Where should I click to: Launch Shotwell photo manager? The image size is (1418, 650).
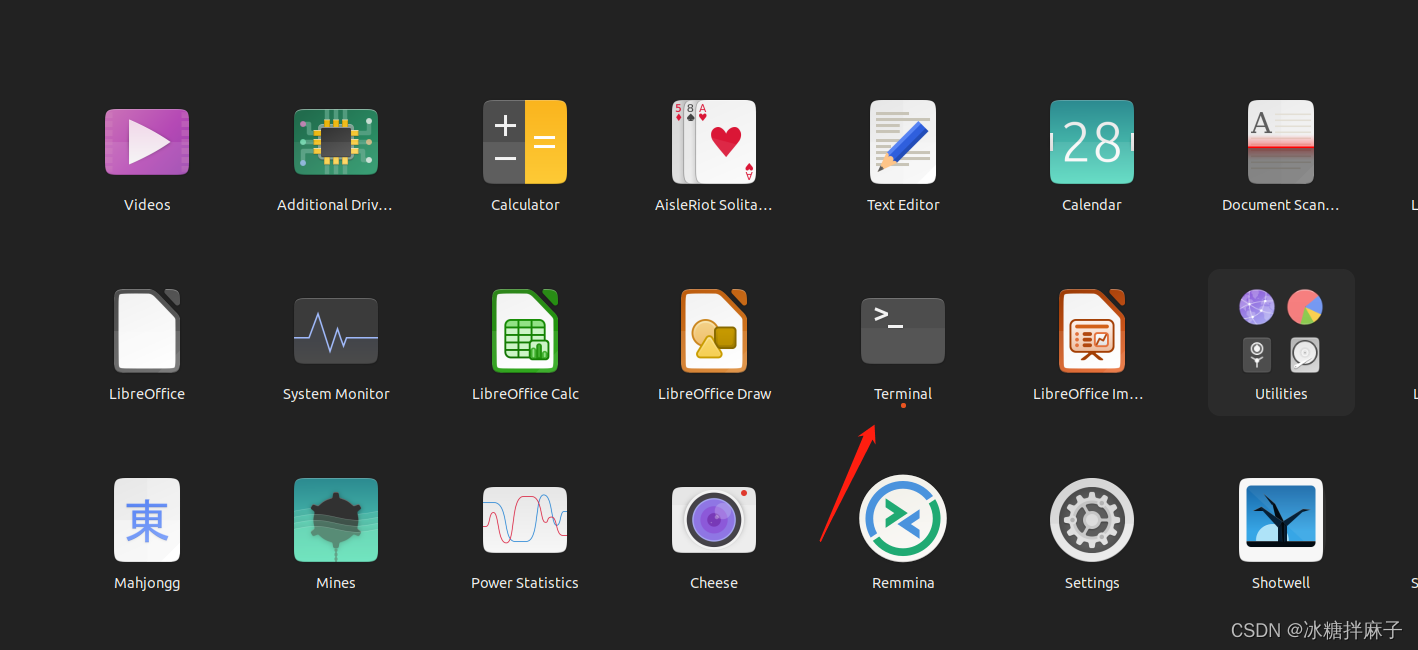point(1281,520)
